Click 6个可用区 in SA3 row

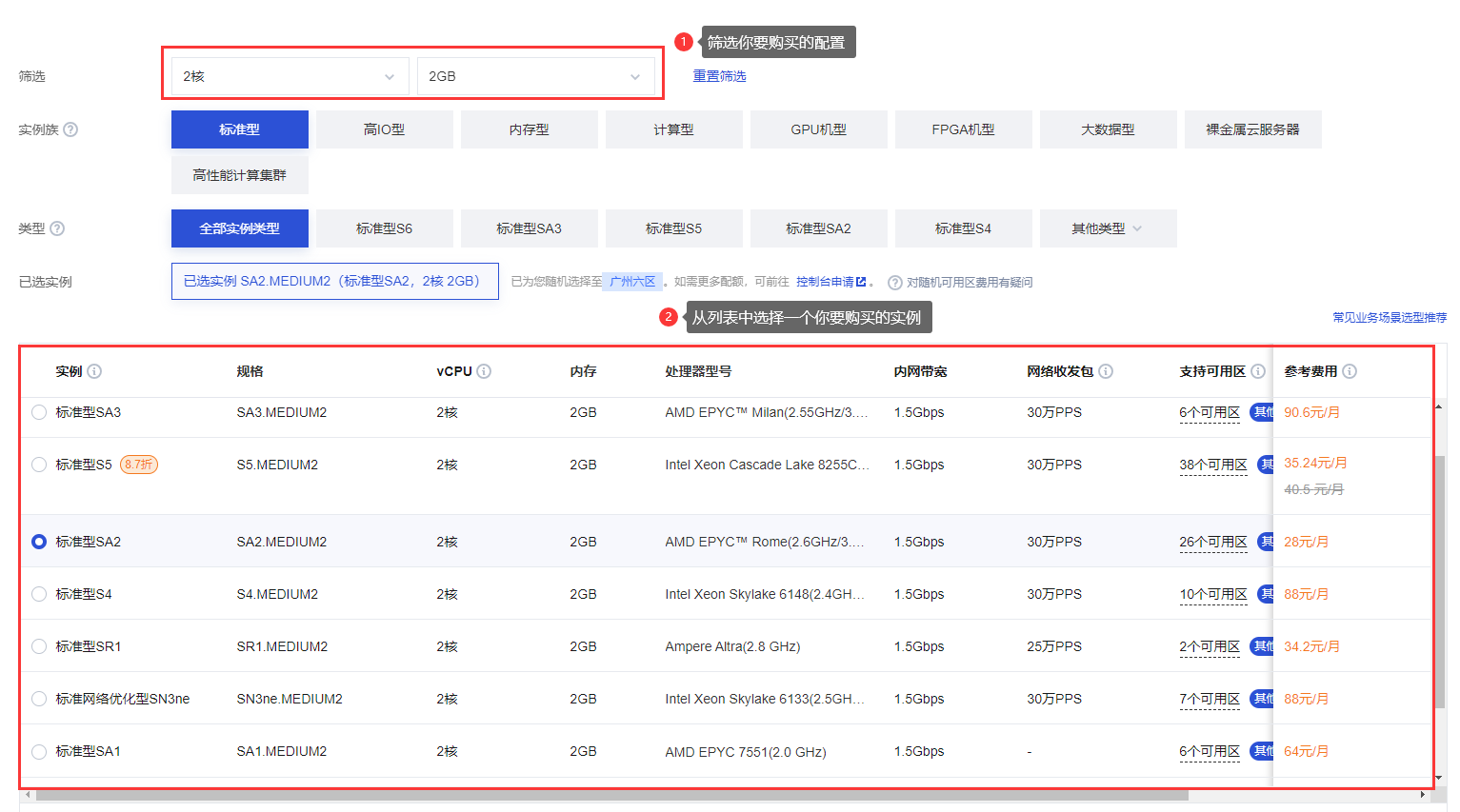(x=1210, y=412)
